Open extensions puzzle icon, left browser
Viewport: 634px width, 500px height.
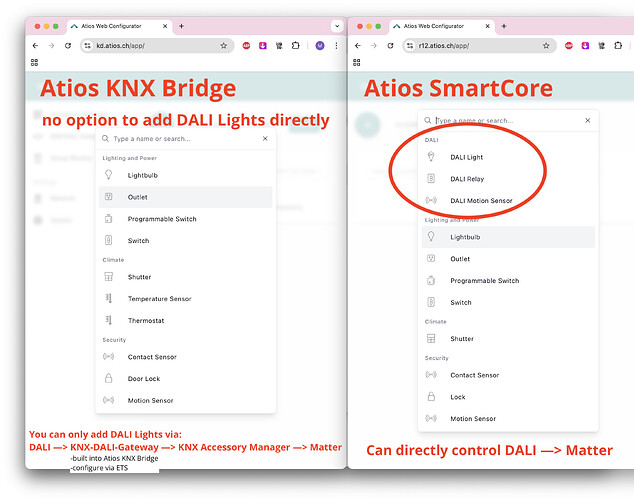[x=296, y=46]
